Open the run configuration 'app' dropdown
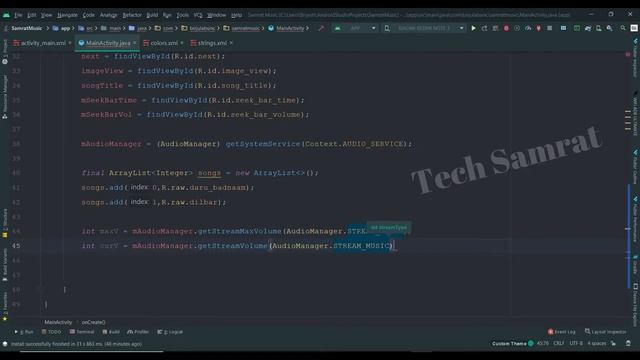 (356, 28)
